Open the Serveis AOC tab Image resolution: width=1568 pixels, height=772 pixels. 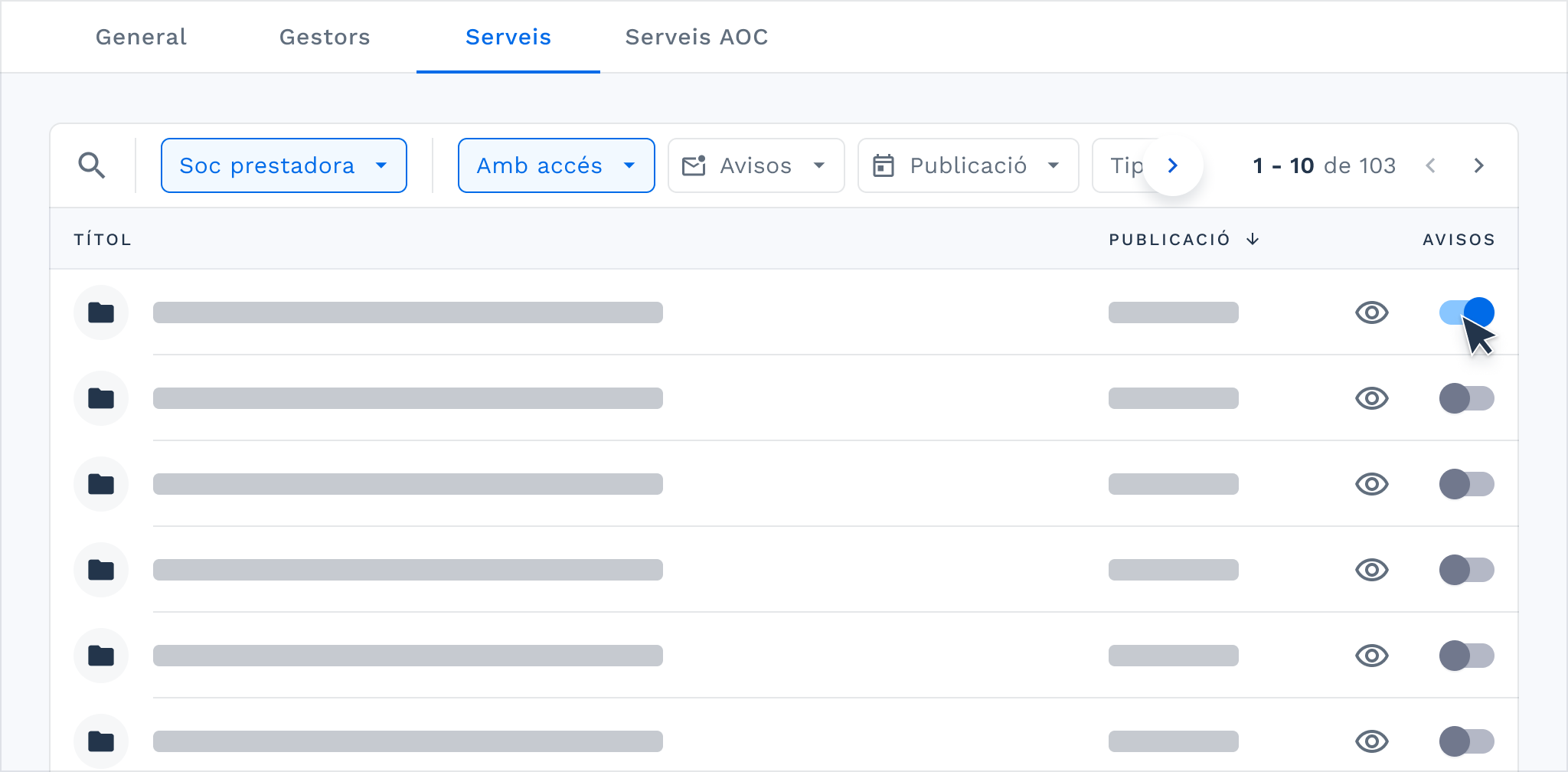(x=697, y=37)
